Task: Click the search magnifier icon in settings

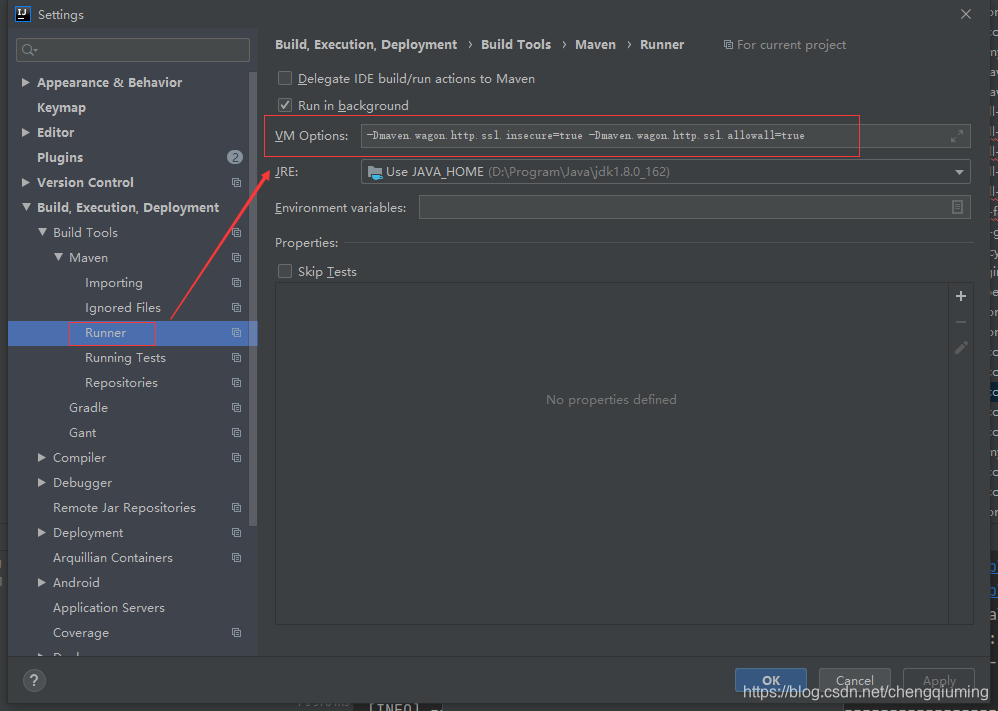Action: 29,50
